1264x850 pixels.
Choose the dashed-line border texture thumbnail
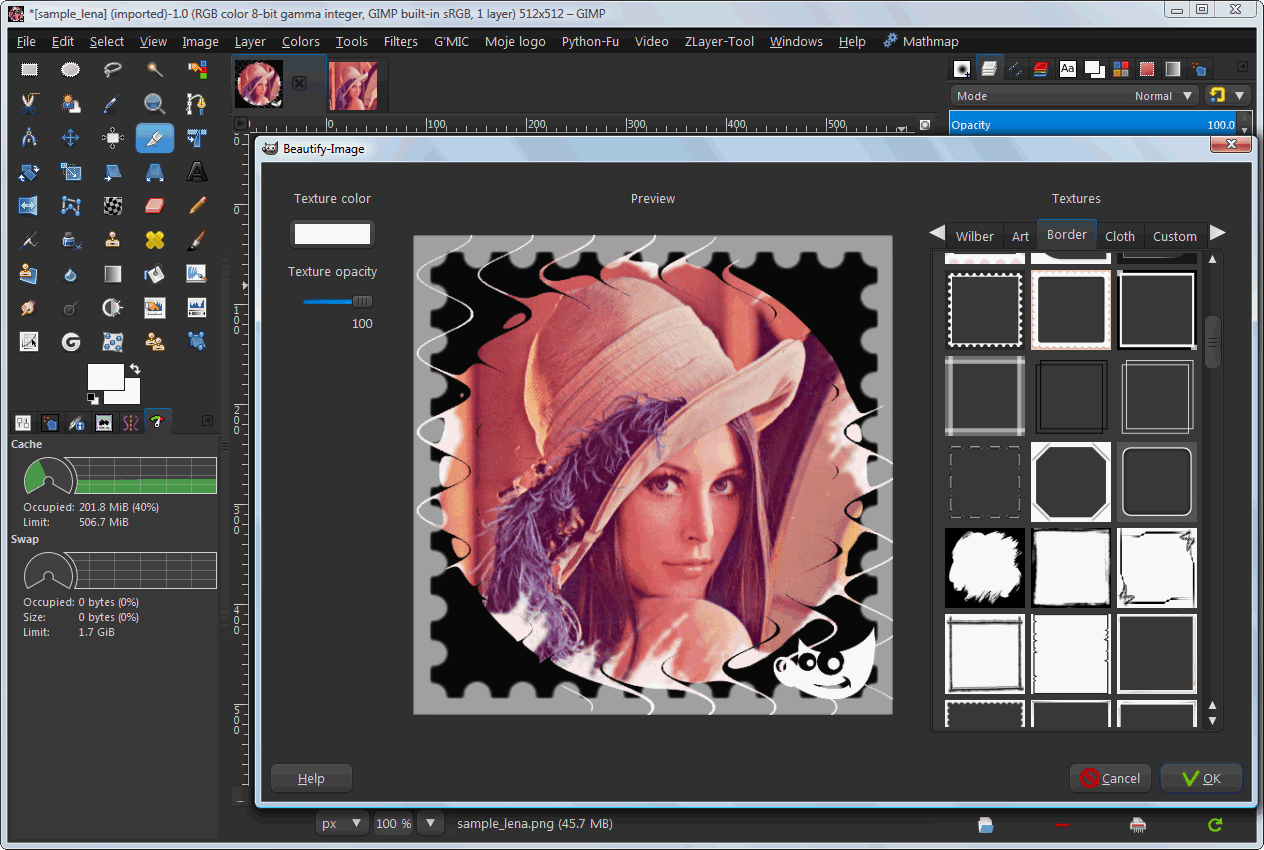[x=985, y=482]
